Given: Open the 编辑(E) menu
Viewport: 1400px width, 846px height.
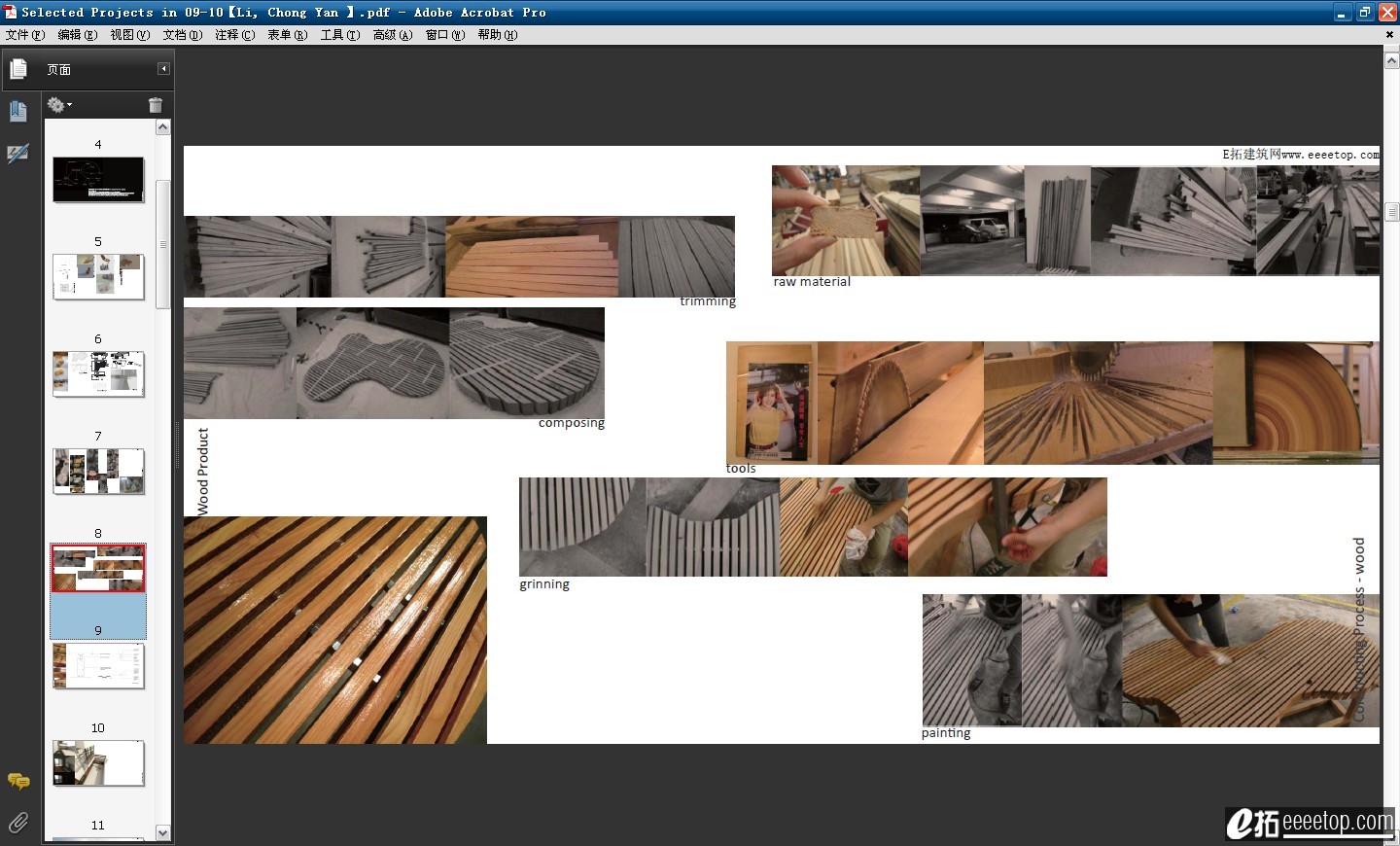Looking at the screenshot, I should point(78,35).
